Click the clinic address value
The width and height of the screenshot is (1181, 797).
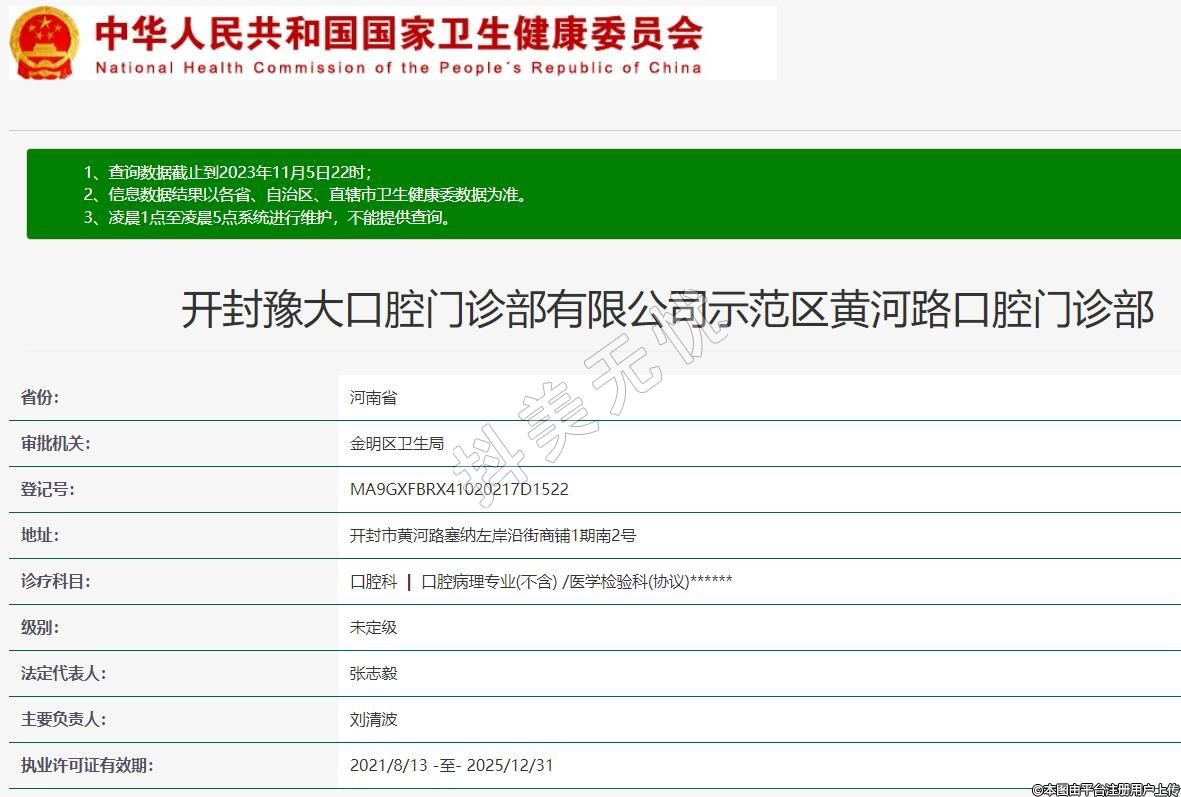[x=492, y=535]
